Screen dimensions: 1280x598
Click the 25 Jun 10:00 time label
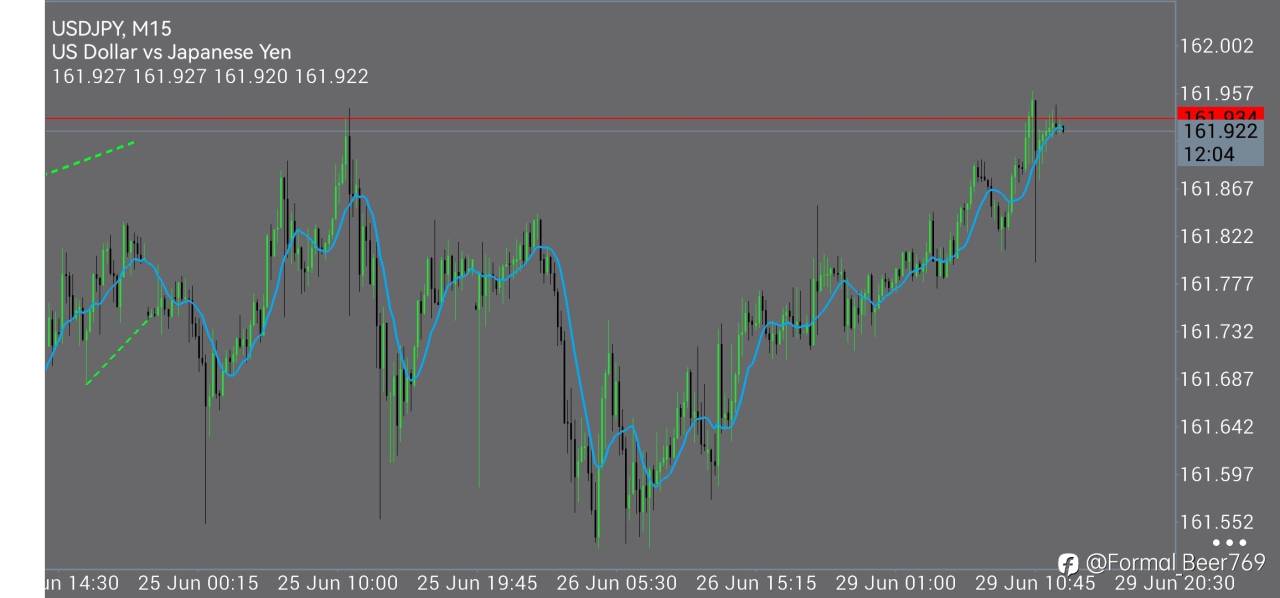[337, 583]
